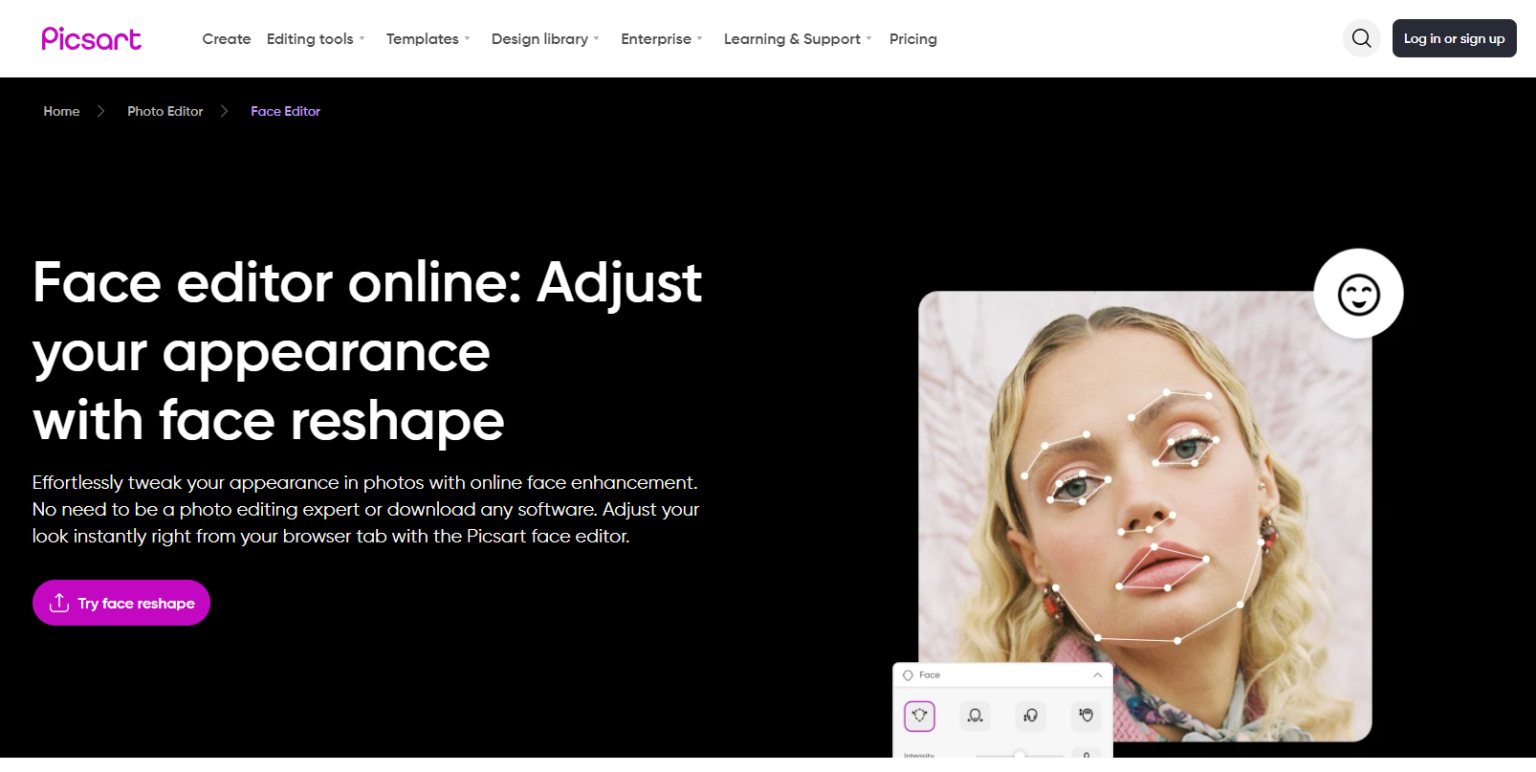Open the search magnifier icon
Screen dimensions: 1536x772
pos(1361,38)
